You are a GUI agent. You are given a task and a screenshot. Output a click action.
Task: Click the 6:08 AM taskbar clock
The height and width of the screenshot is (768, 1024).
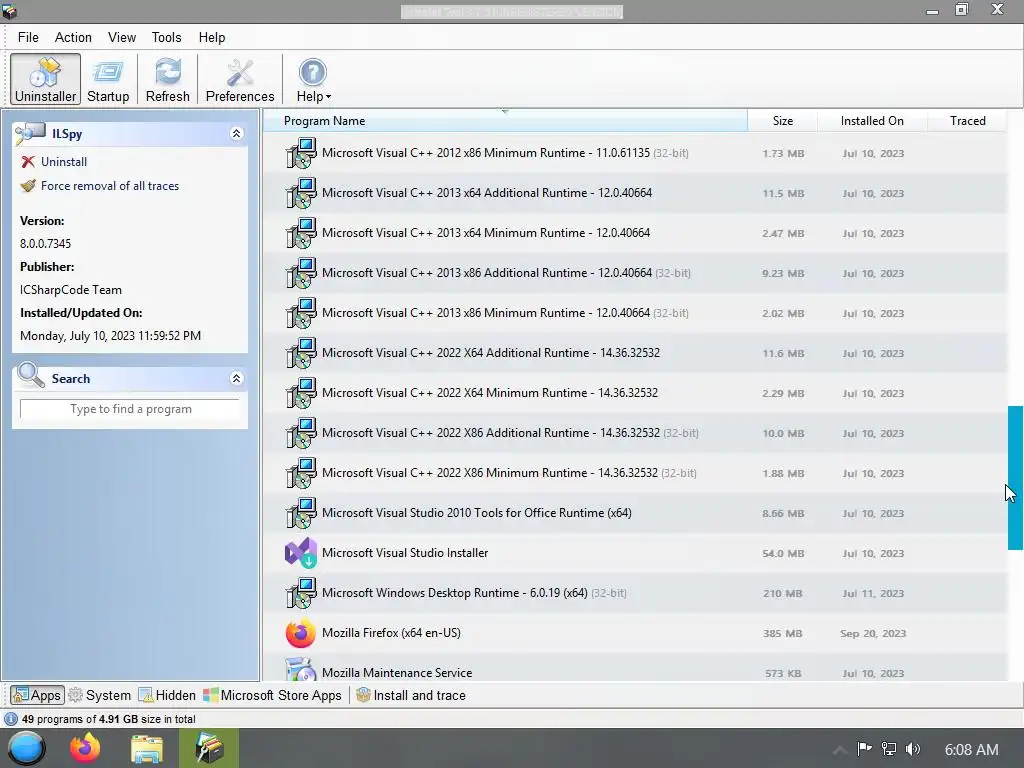click(x=971, y=750)
